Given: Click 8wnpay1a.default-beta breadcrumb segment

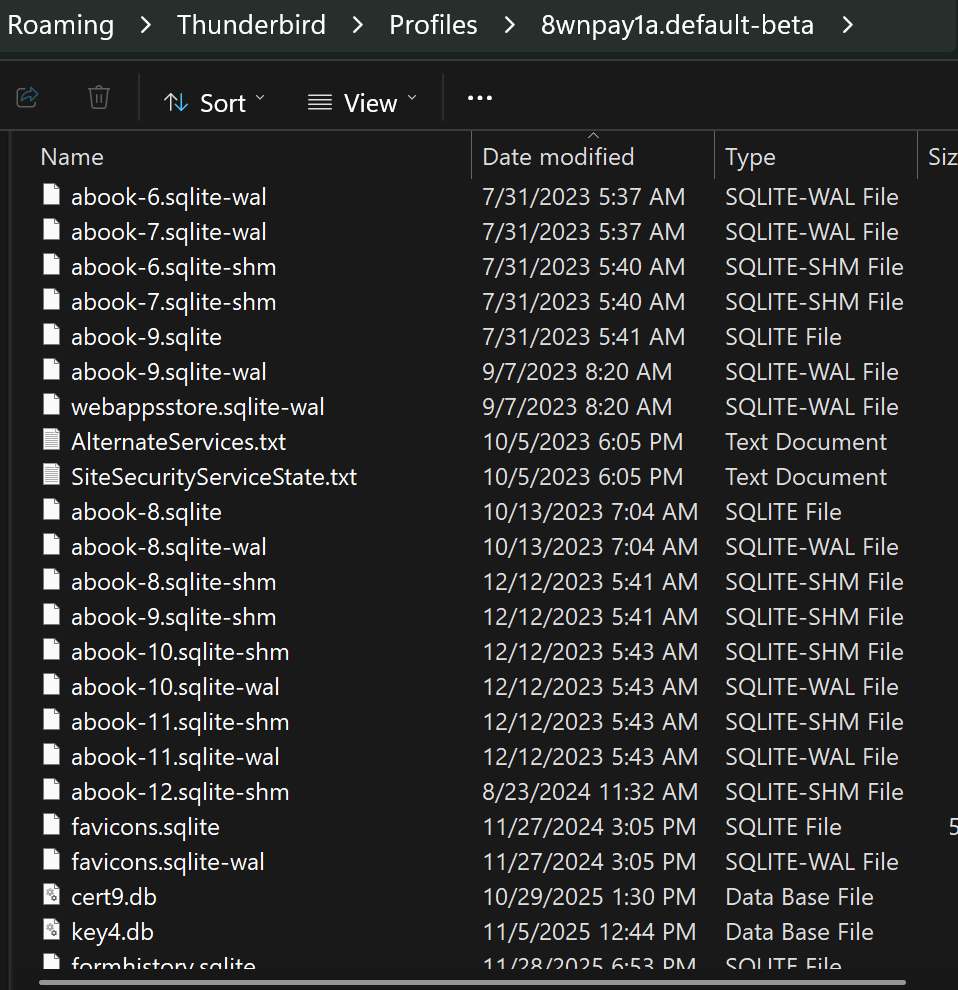Looking at the screenshot, I should coord(677,25).
